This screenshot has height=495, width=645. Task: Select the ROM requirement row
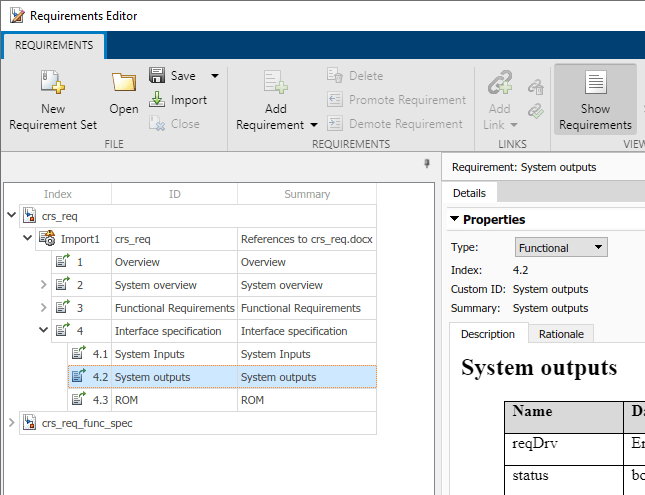pos(126,400)
